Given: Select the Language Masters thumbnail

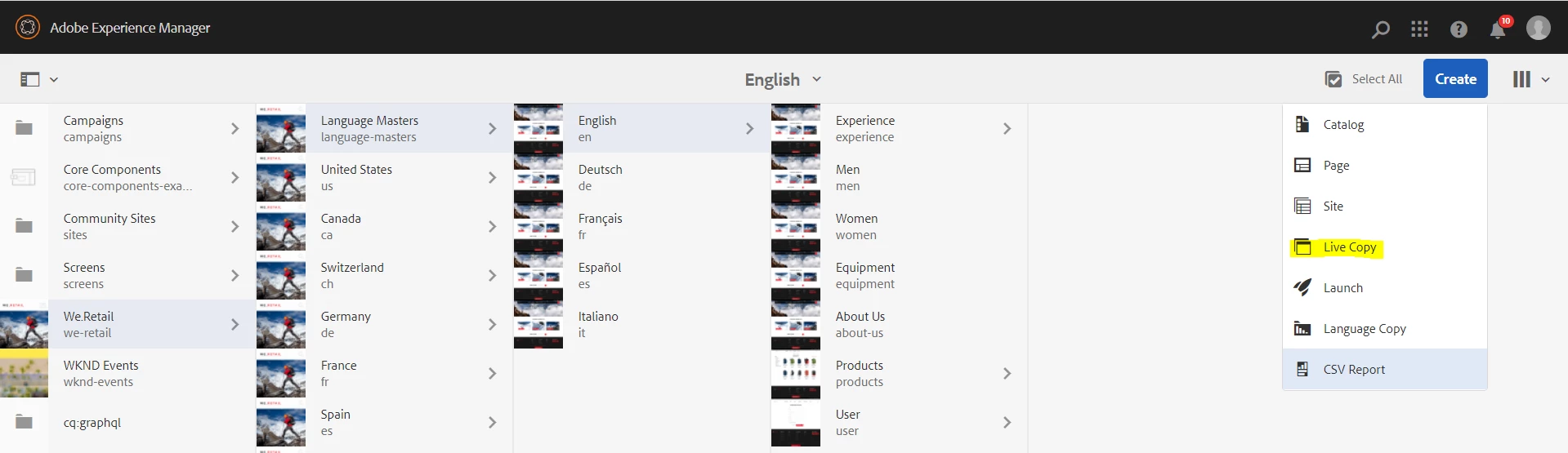Looking at the screenshot, I should [281, 128].
